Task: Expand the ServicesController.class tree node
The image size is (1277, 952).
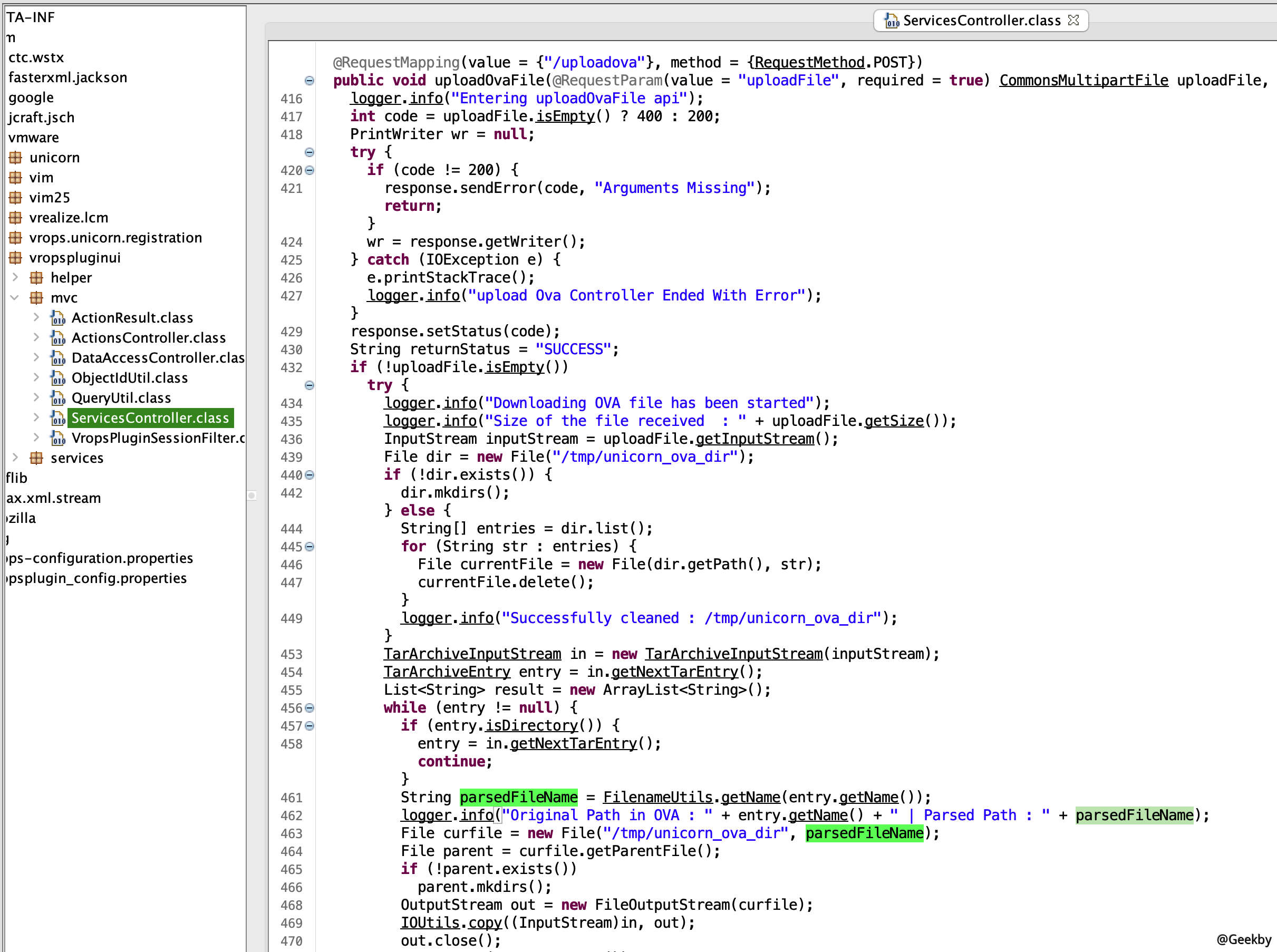Action: (36, 418)
